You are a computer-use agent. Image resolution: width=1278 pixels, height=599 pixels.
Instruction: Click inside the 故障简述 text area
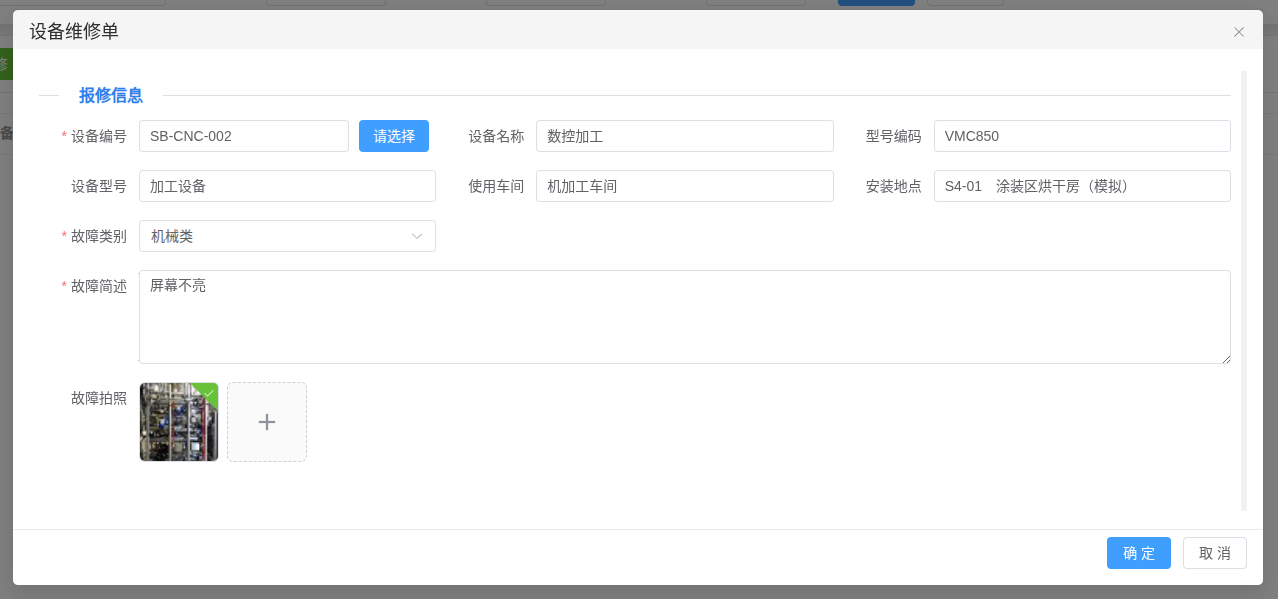685,317
